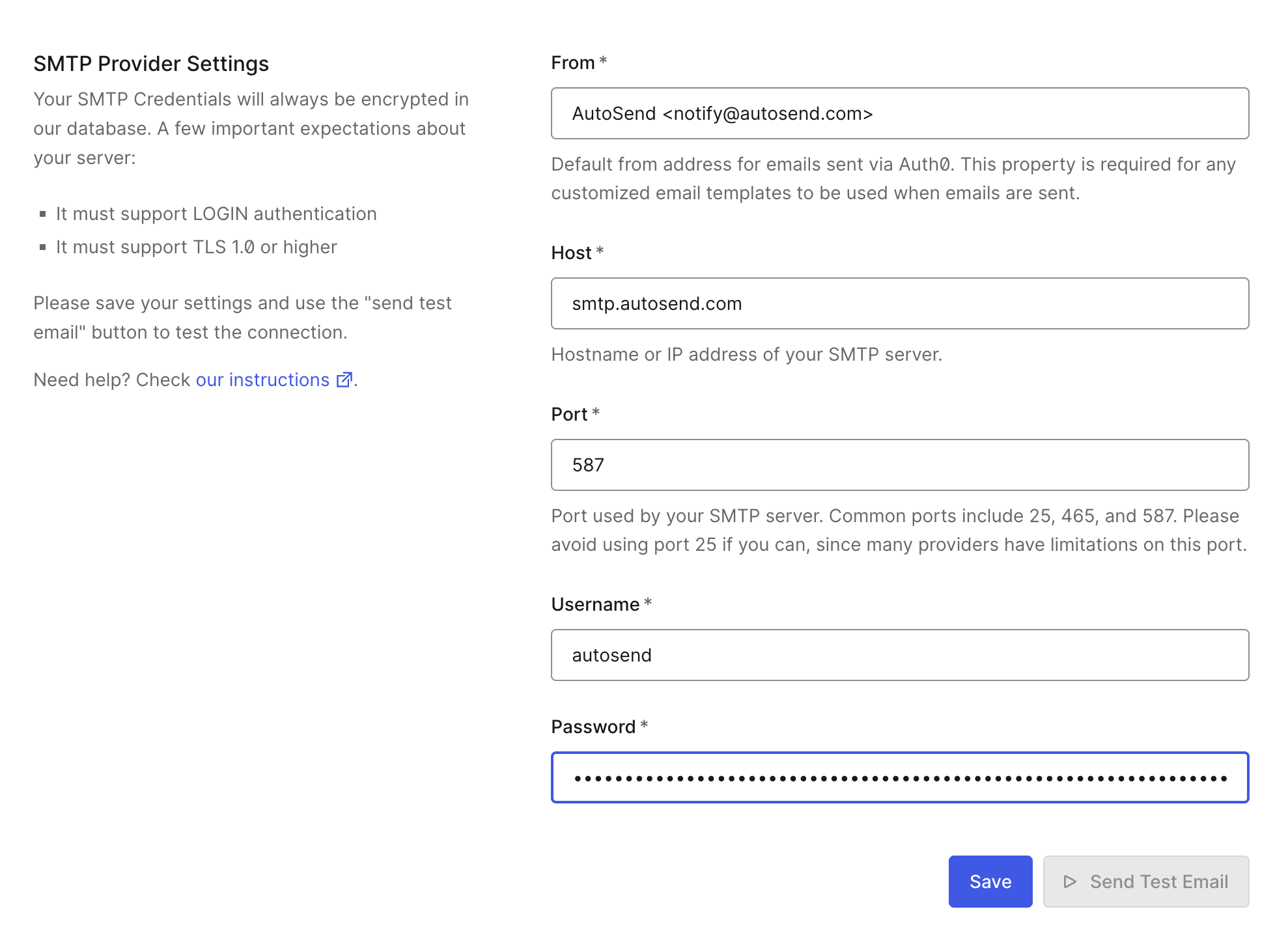
Task: Select the Port field containing 587
Action: [899, 465]
